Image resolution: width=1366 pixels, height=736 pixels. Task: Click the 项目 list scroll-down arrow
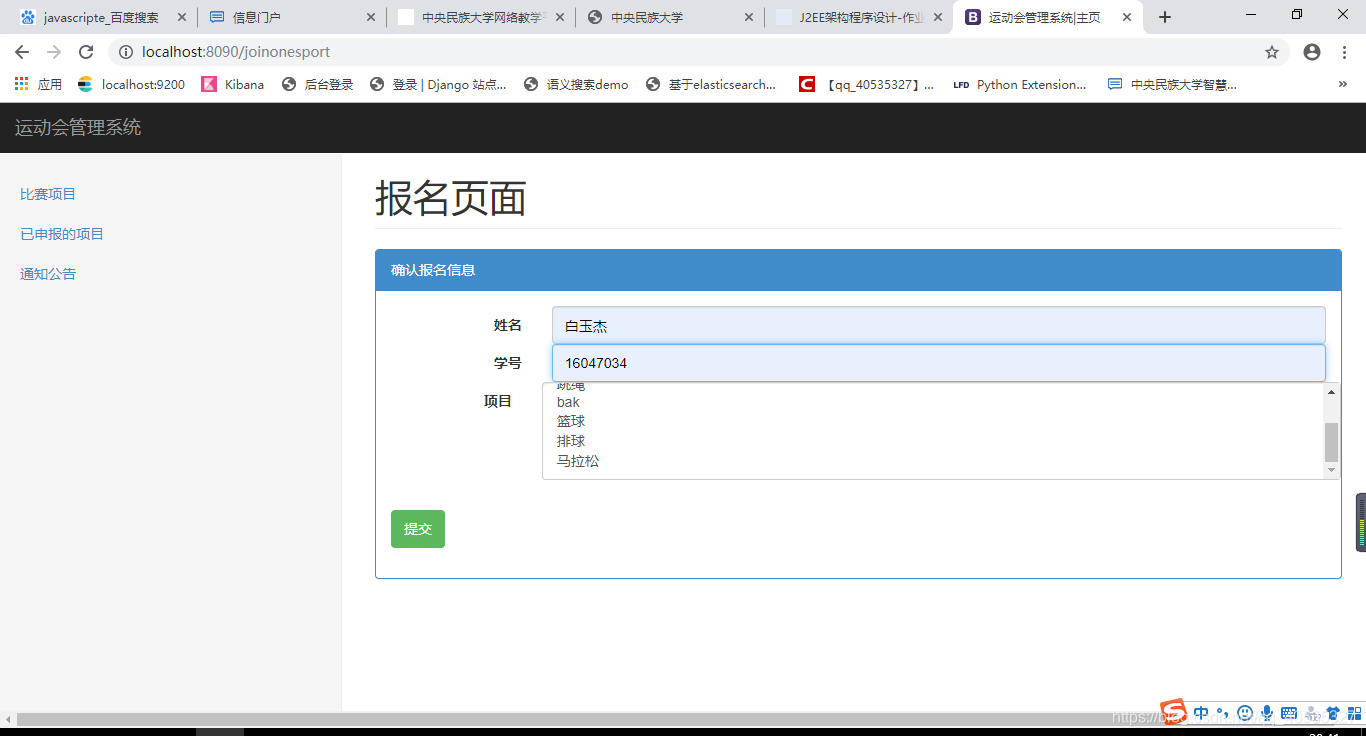point(1331,470)
